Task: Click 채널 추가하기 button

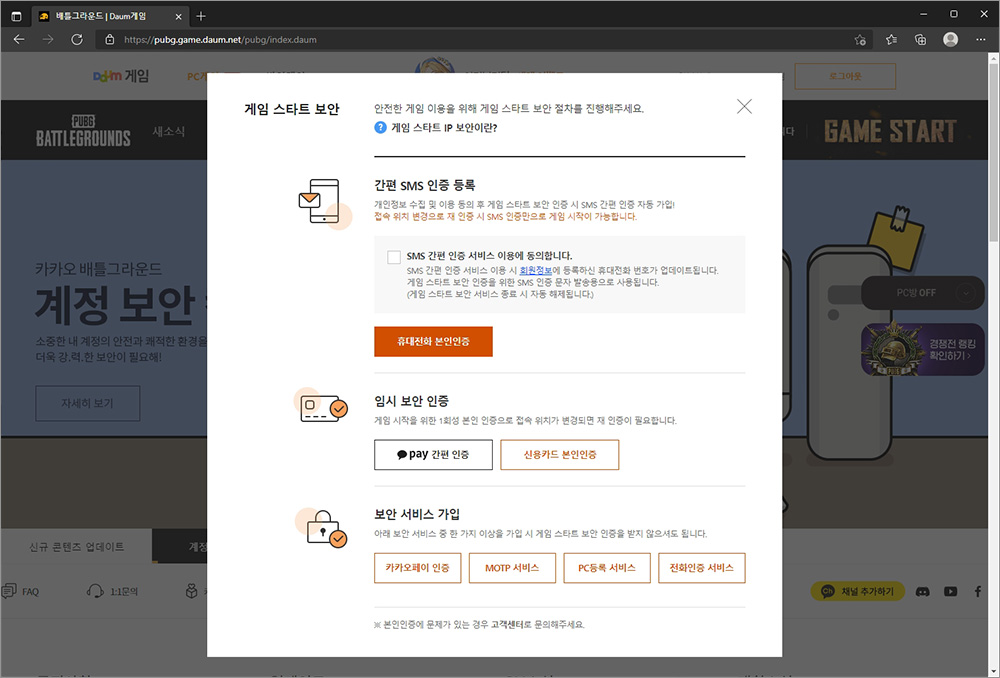Action: (x=858, y=591)
